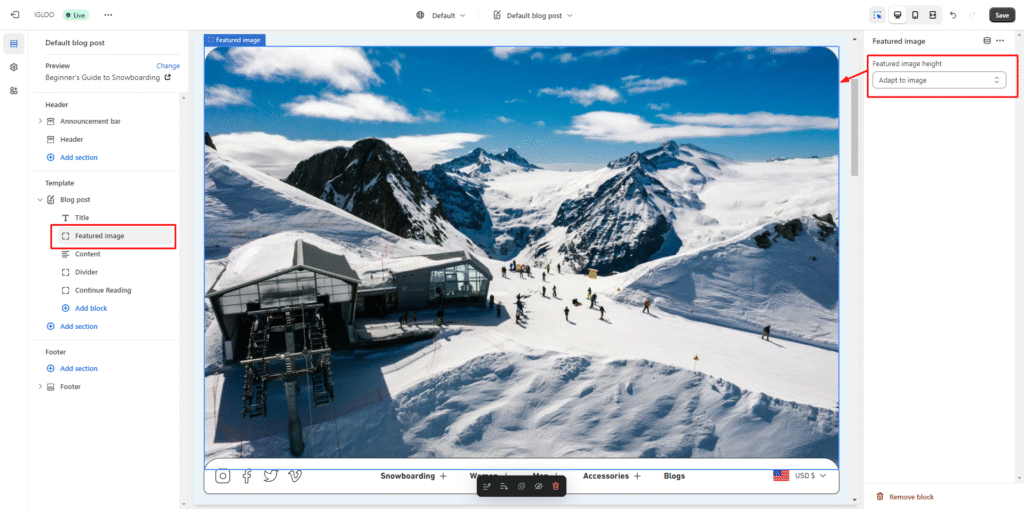Screen dimensions: 1024x509
Task: Click the dynamic source database icon
Action: click(987, 41)
